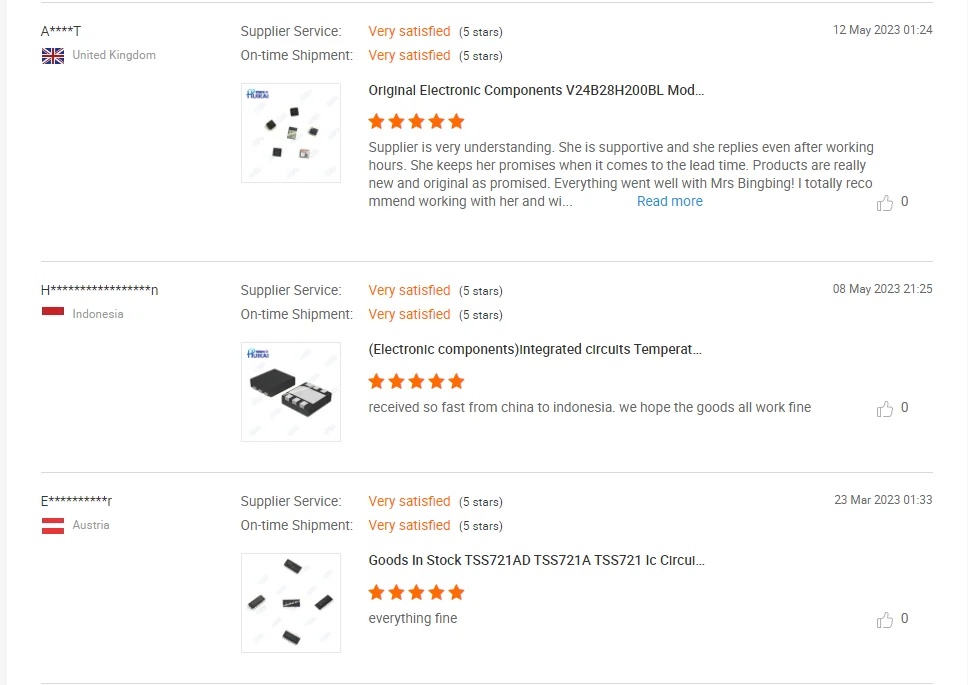Click the star rating above "everything fine"
The image size is (968, 685).
coord(416,592)
